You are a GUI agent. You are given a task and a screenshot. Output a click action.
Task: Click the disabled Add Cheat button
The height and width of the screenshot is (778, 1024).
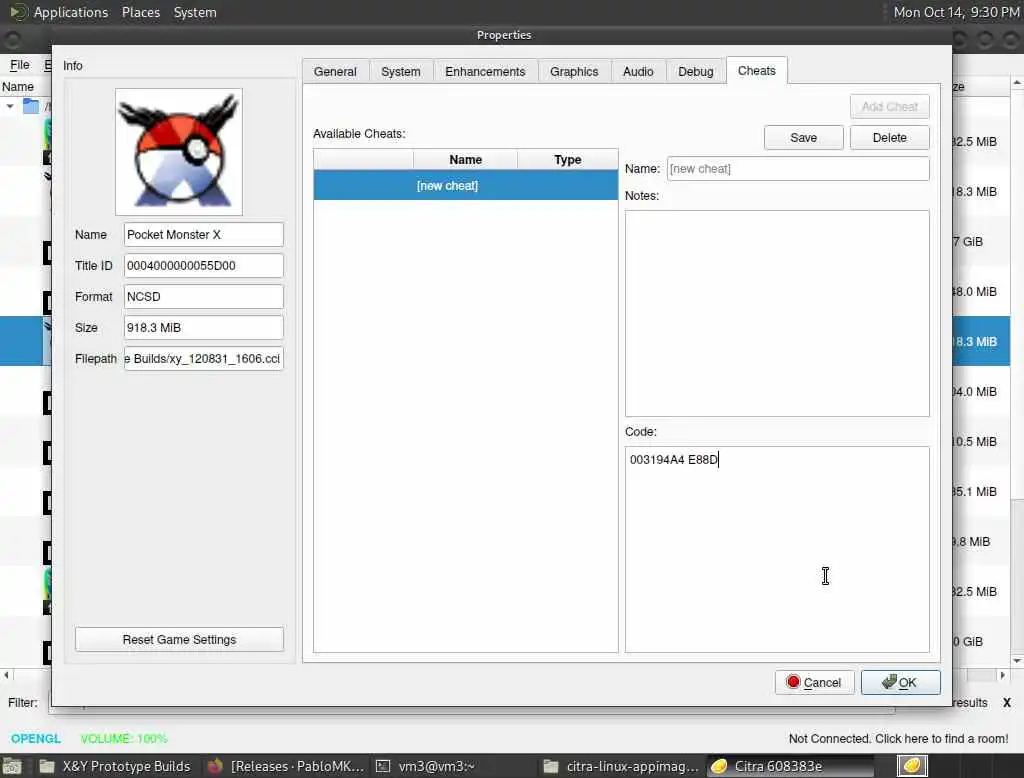(889, 106)
